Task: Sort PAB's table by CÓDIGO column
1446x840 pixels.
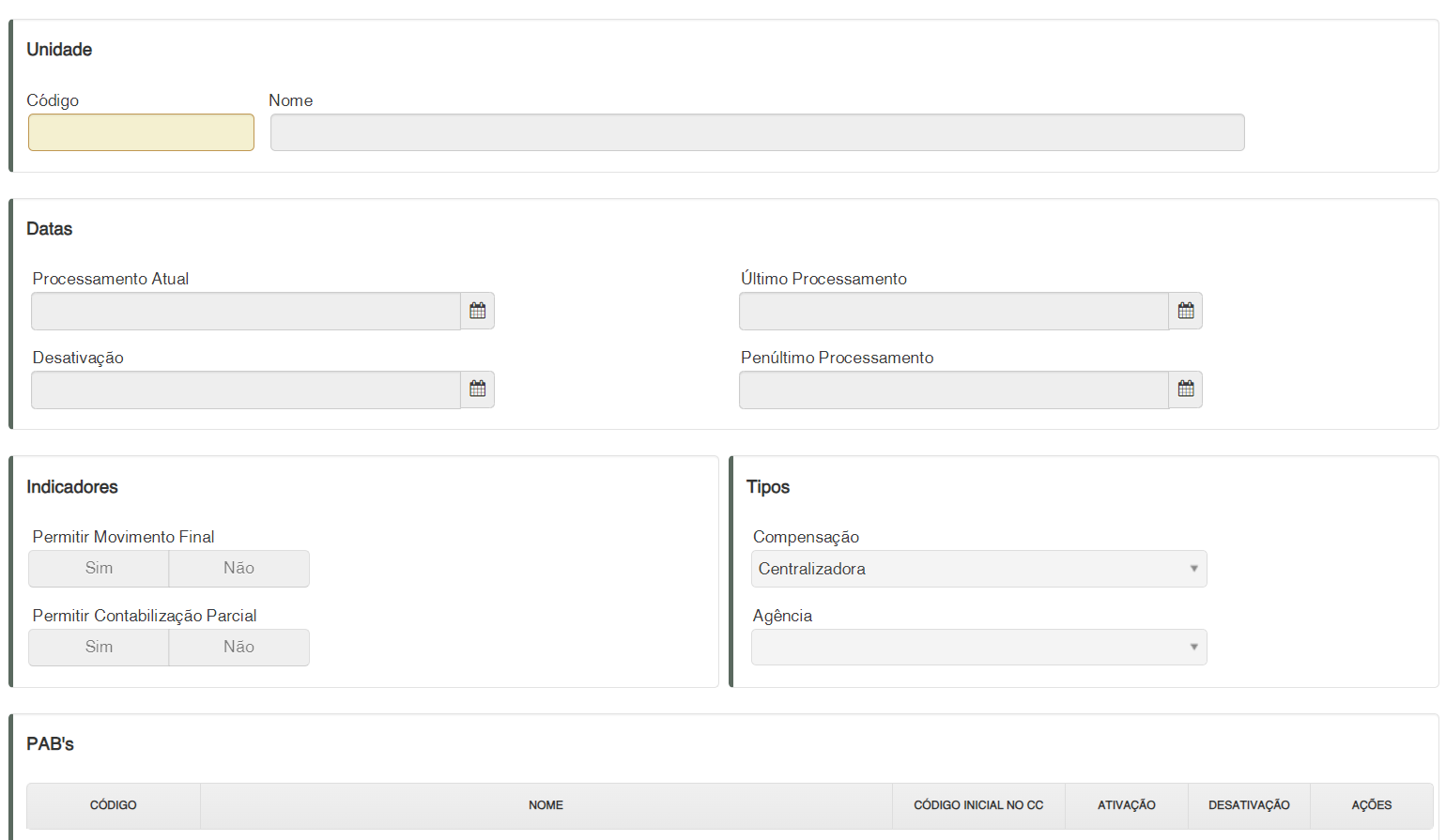Action: click(114, 805)
